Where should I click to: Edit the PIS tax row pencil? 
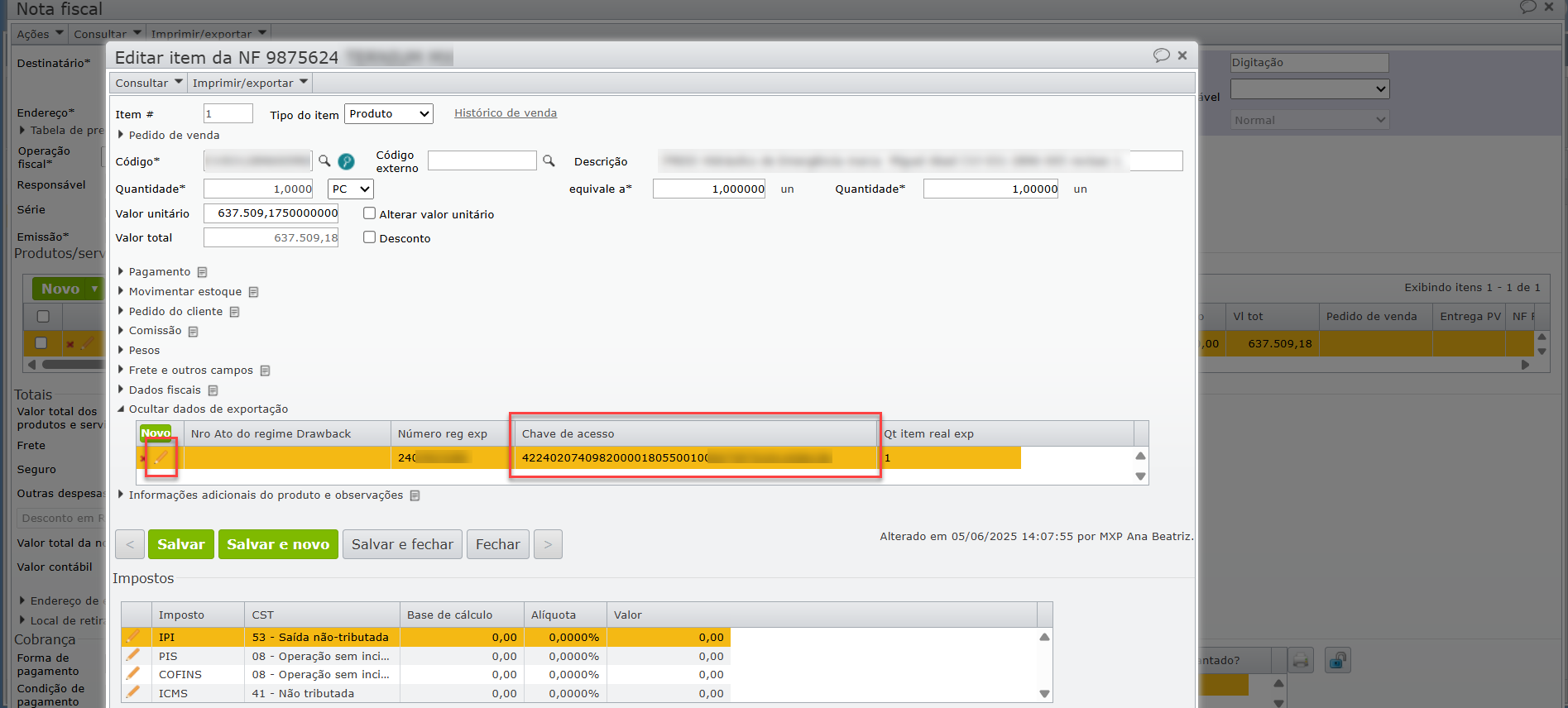132,655
